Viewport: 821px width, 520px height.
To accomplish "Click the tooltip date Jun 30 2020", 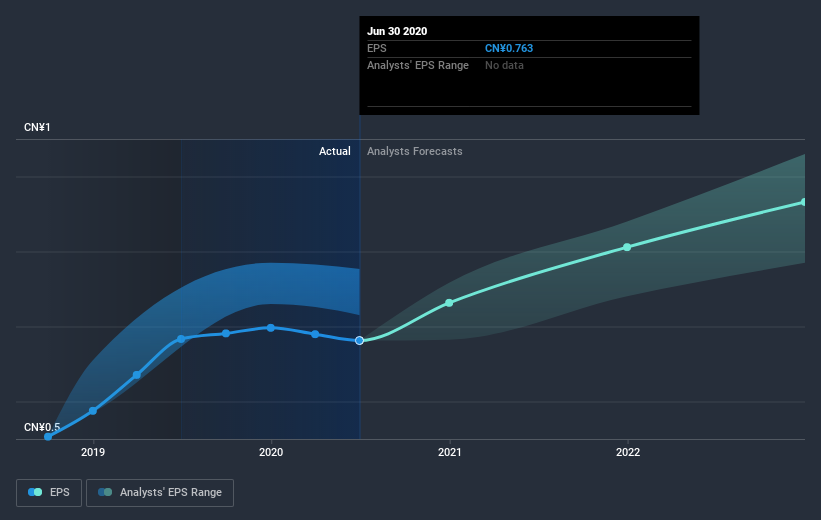I will click(x=397, y=31).
